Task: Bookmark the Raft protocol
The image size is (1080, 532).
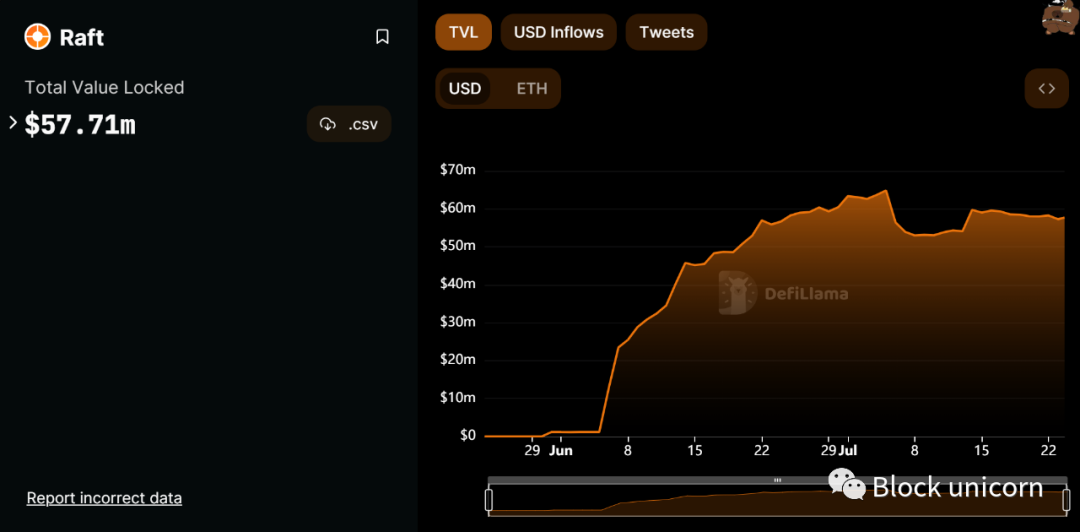Action: [x=382, y=37]
